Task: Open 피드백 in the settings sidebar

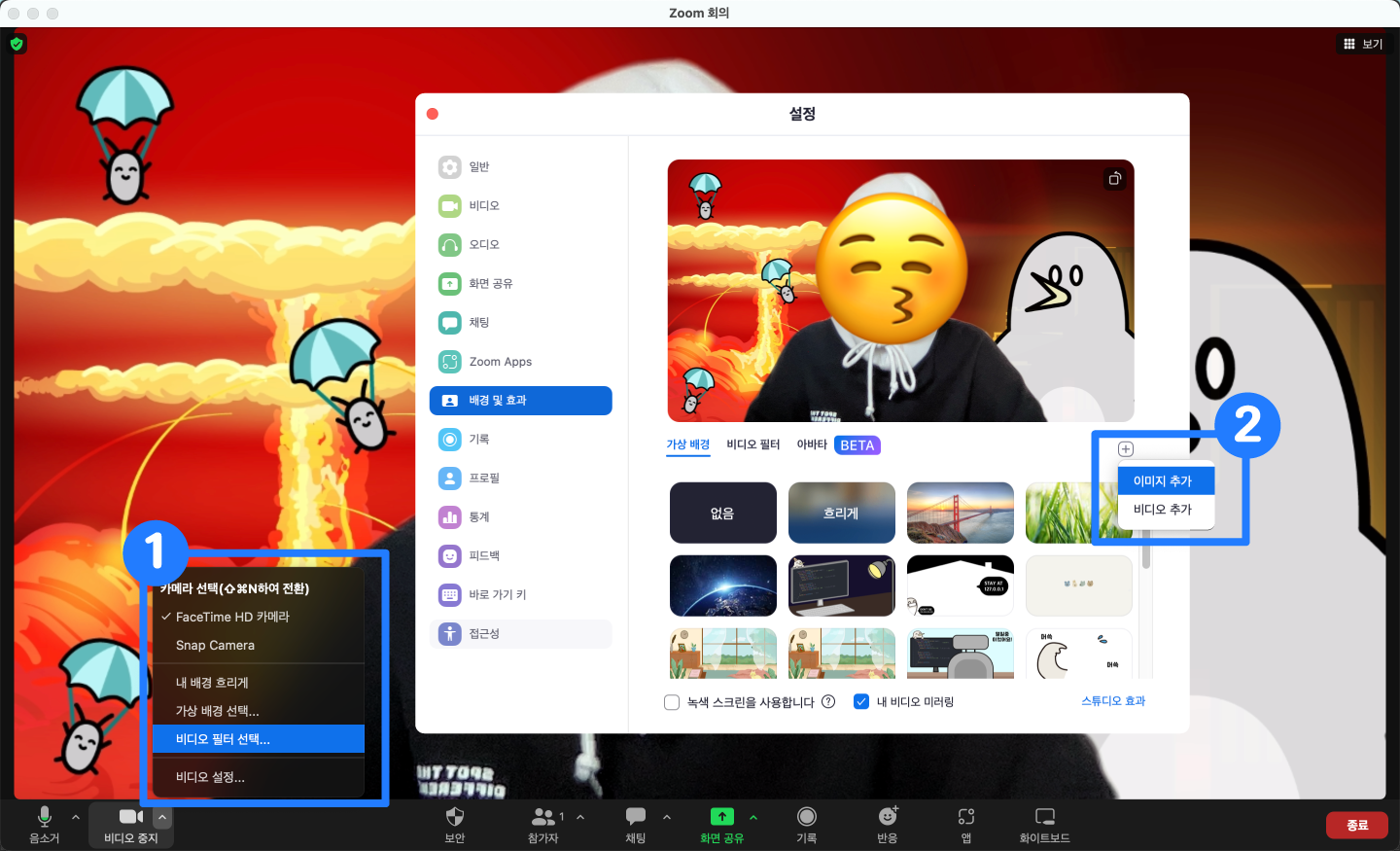Action: pyautogui.click(x=520, y=556)
